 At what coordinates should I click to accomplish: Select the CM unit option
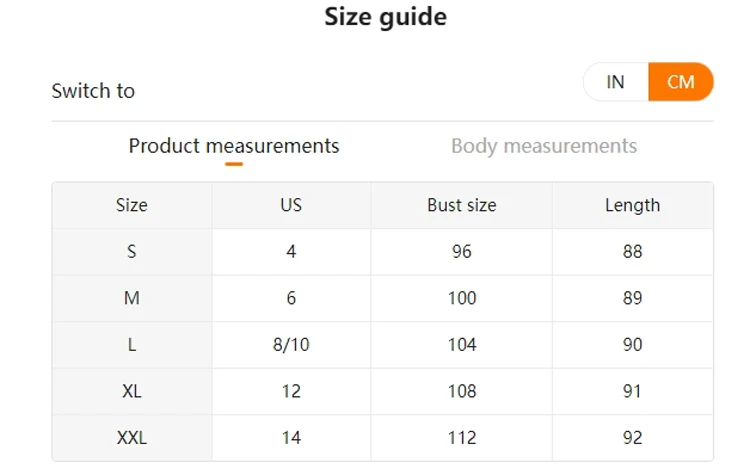pos(681,82)
